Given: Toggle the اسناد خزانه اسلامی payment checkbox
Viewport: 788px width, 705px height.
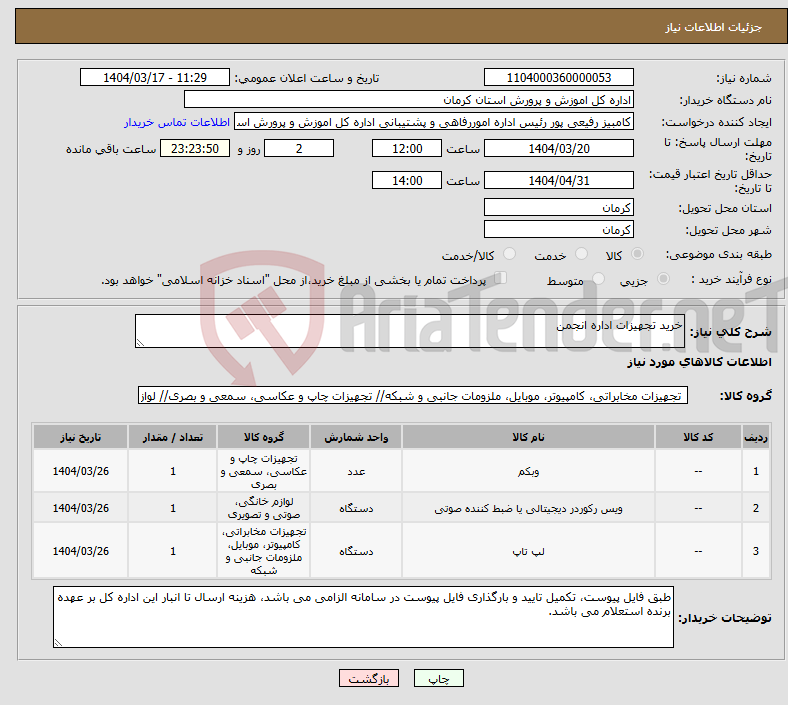Looking at the screenshot, I should [x=501, y=278].
